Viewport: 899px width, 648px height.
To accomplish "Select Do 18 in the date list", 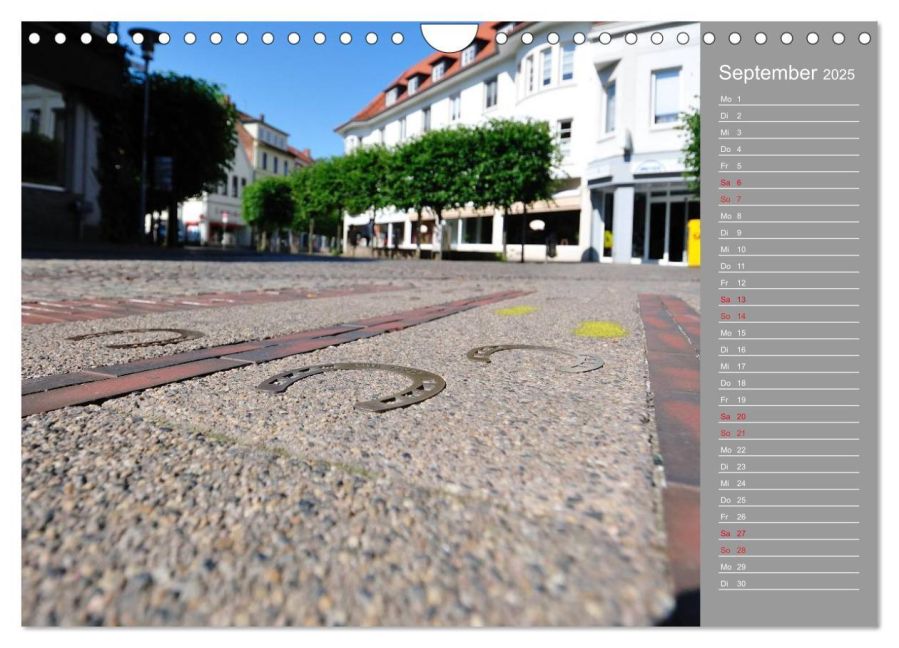I will click(x=733, y=383).
